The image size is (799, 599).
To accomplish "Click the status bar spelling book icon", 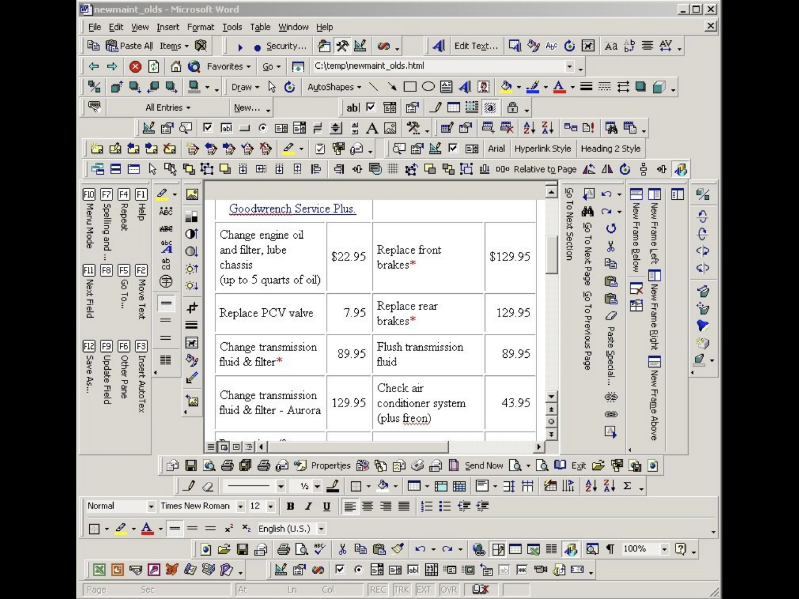I will pos(480,589).
